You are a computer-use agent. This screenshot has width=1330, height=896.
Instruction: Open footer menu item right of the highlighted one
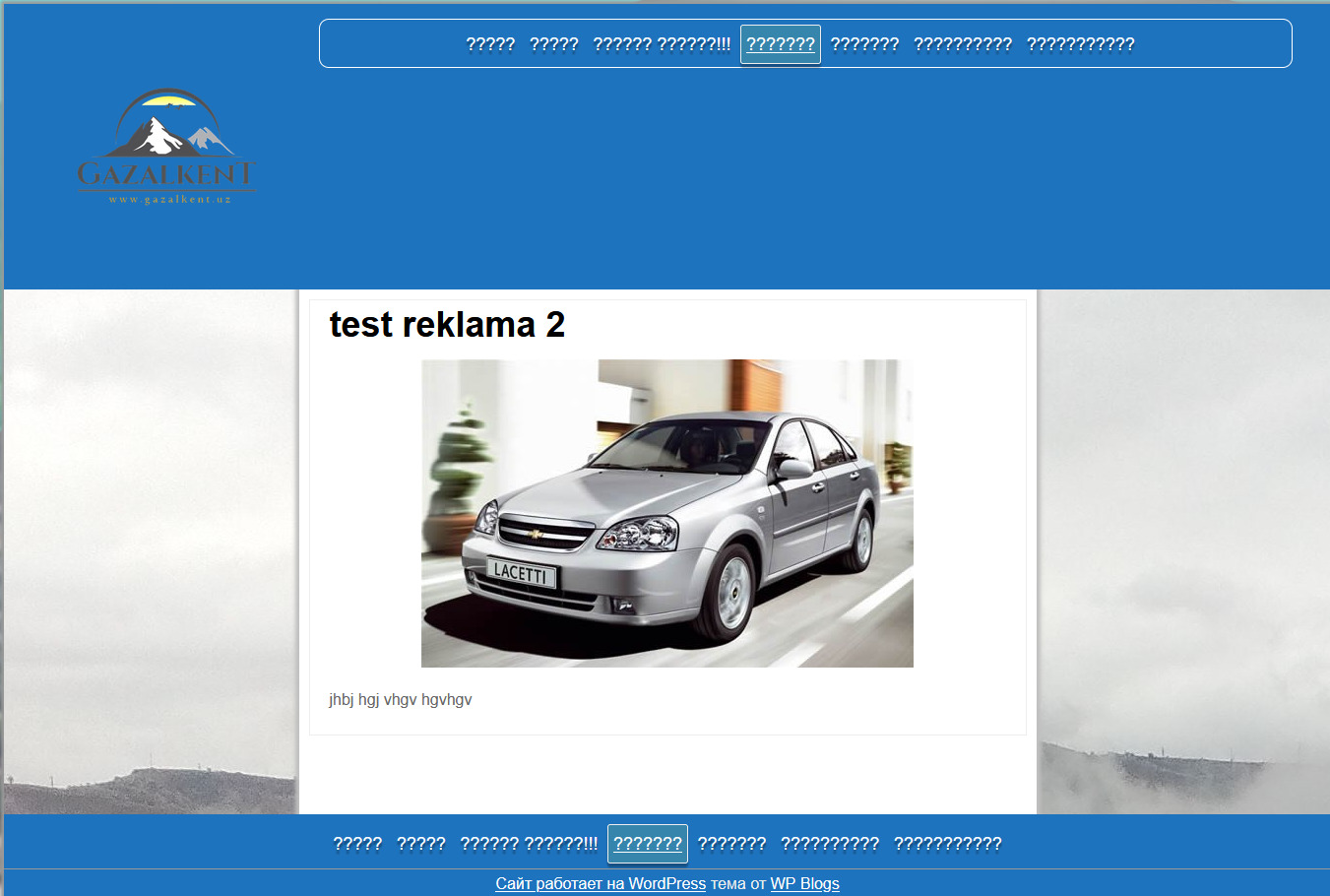pyautogui.click(x=731, y=844)
